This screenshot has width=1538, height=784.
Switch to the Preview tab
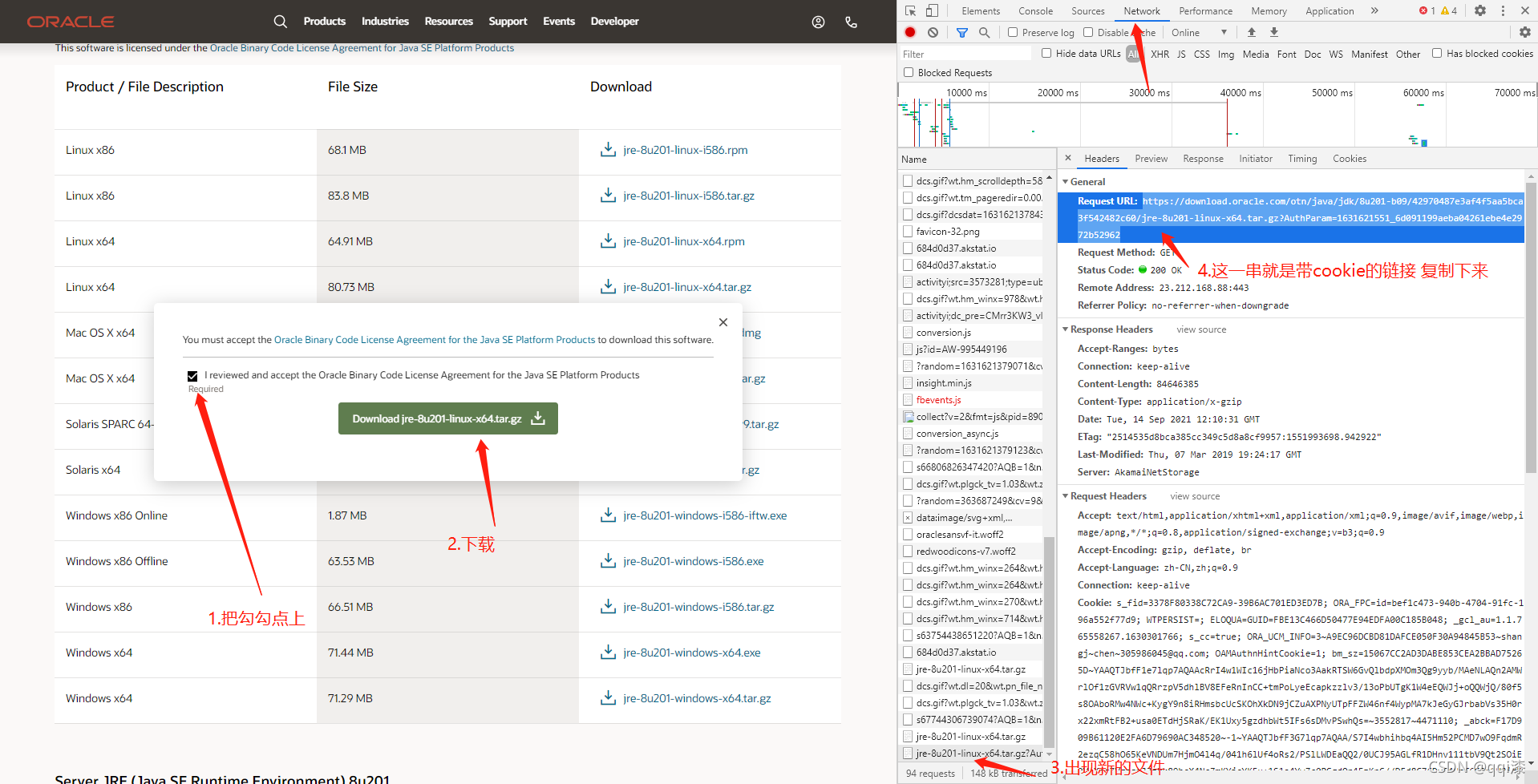tap(1151, 159)
